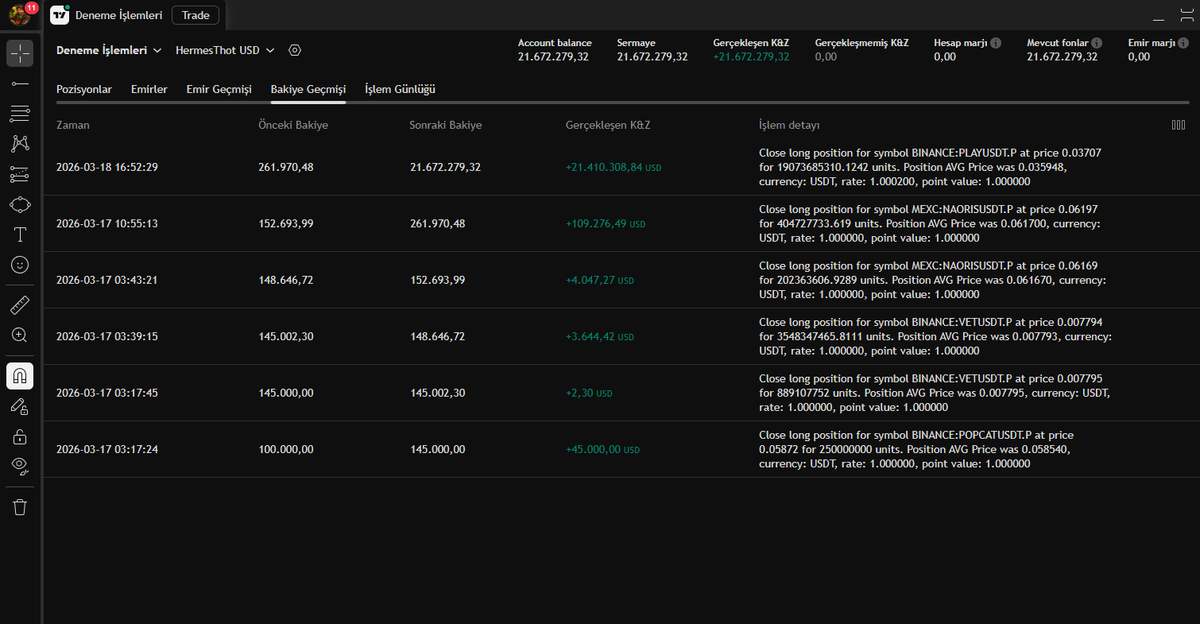This screenshot has width=1200, height=624.
Task: Open user profile avatar with notifications
Action: pyautogui.click(x=21, y=15)
